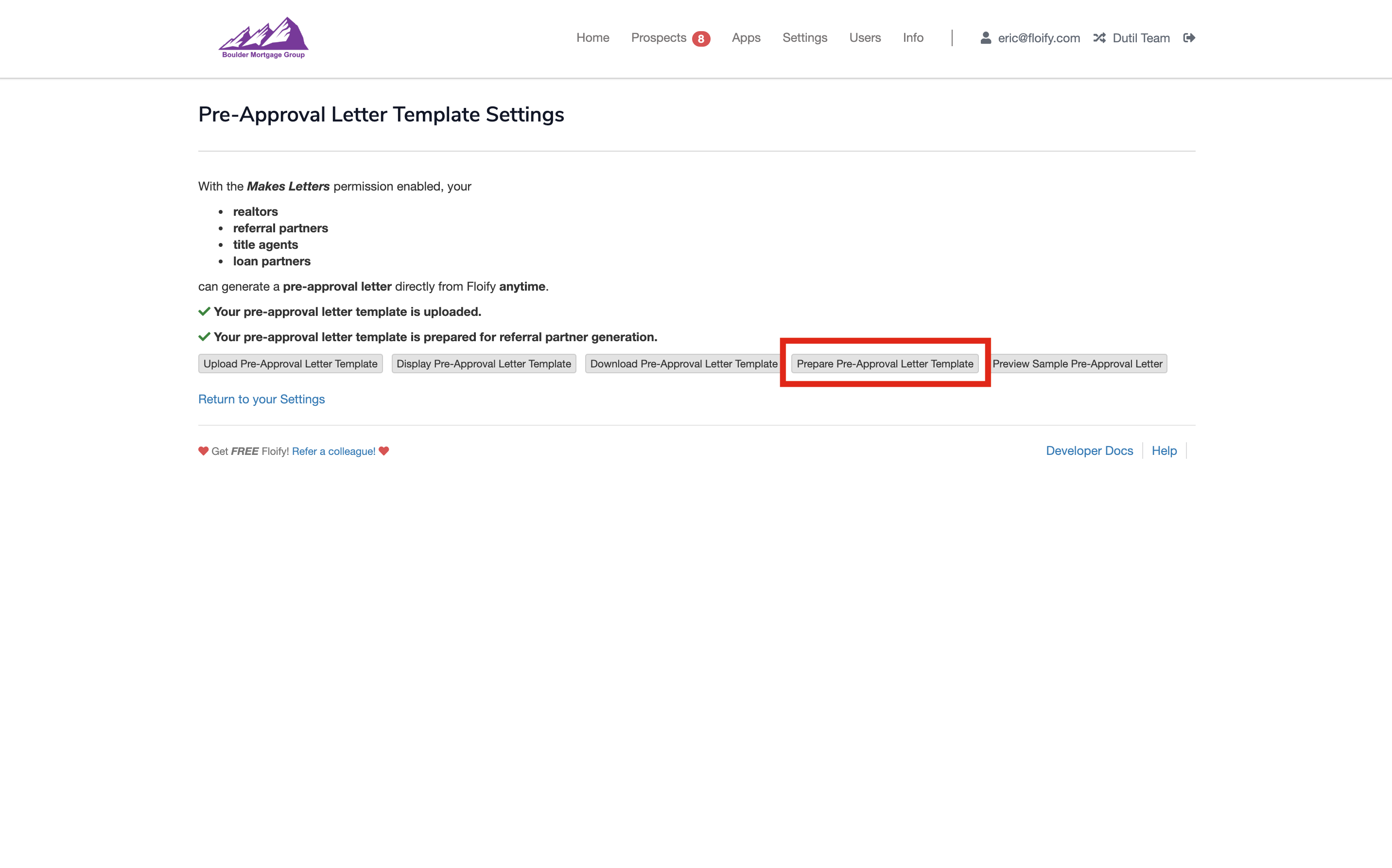Navigate to Settings in top bar
Viewport: 1392px width, 868px height.
[x=804, y=38]
